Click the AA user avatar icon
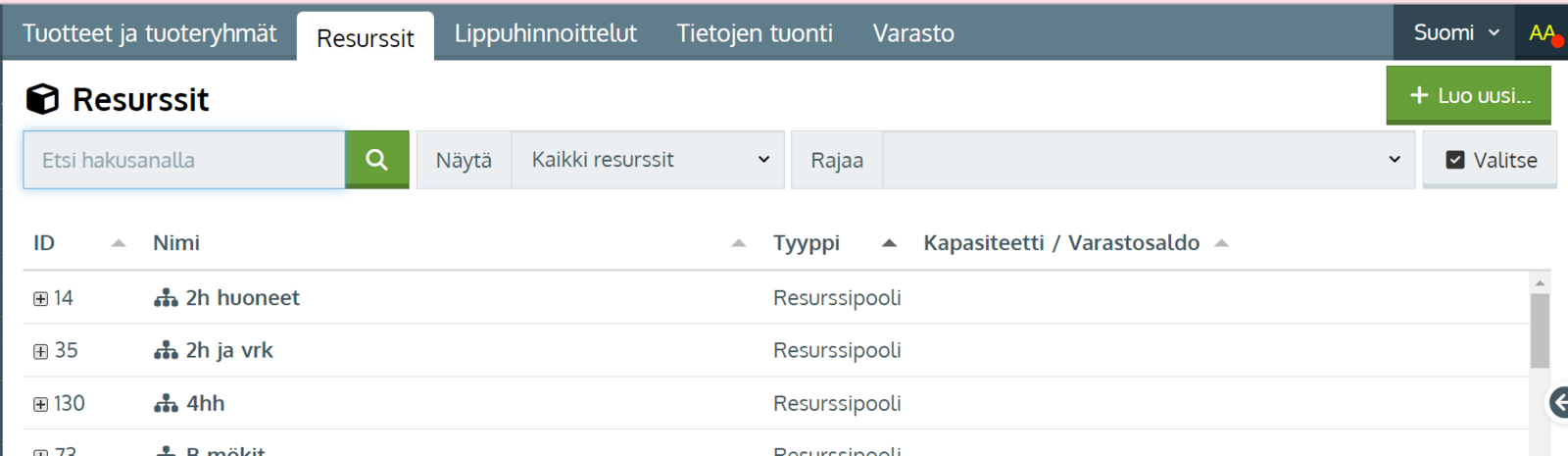This screenshot has height=456, width=1568. point(1542,33)
